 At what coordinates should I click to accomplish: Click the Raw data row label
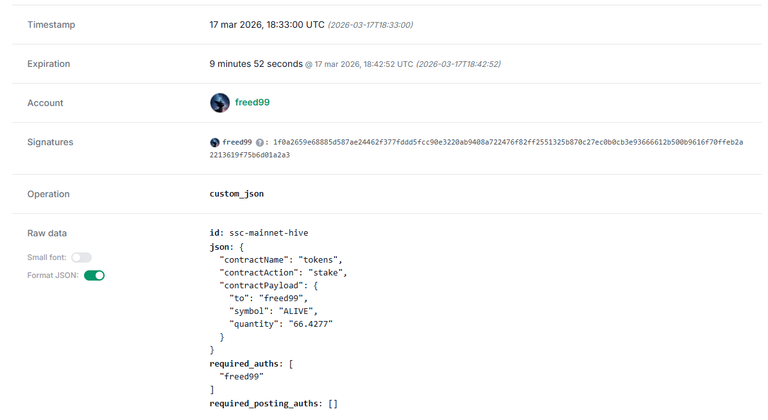[47, 233]
